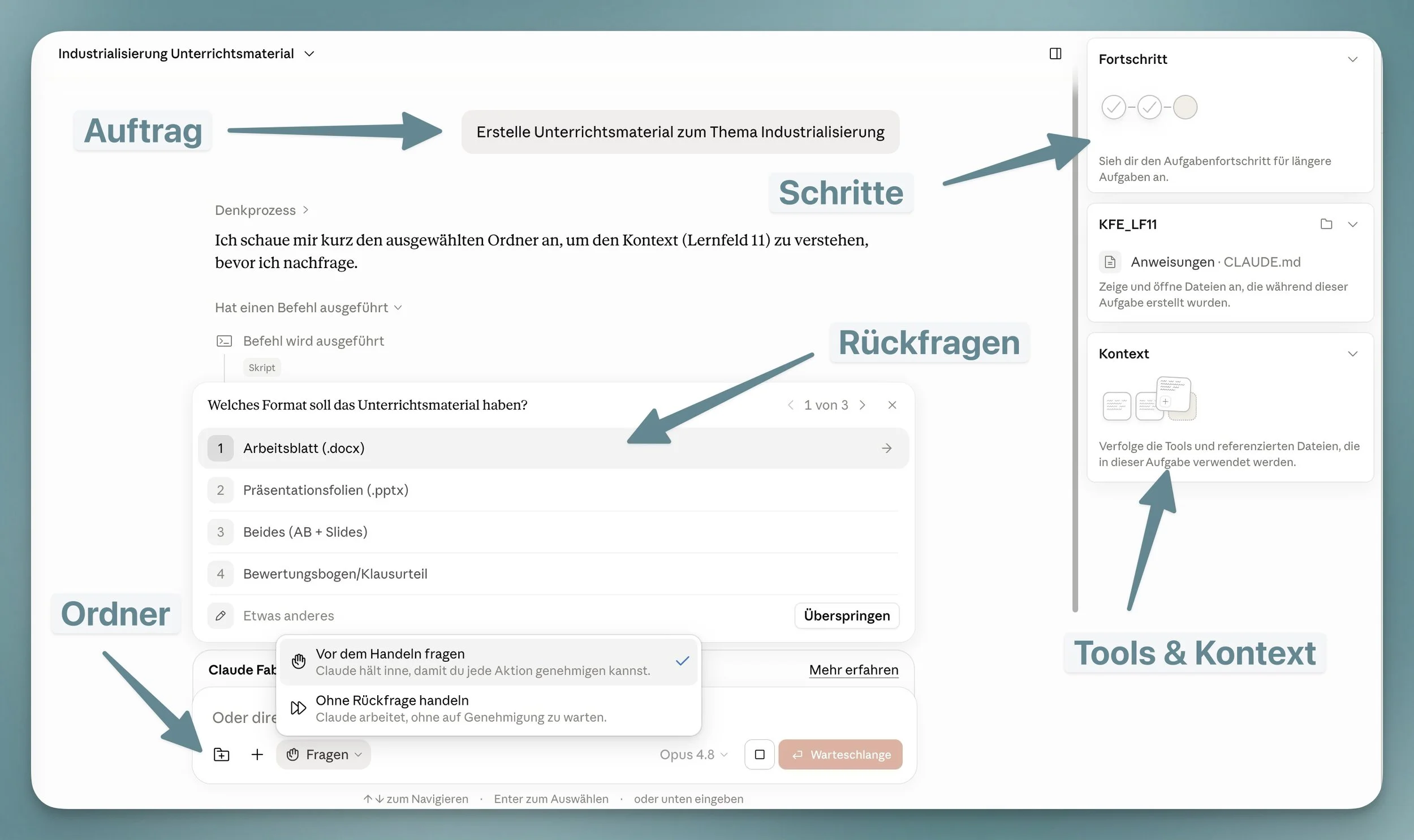Click the third progress step circle

[x=1185, y=107]
